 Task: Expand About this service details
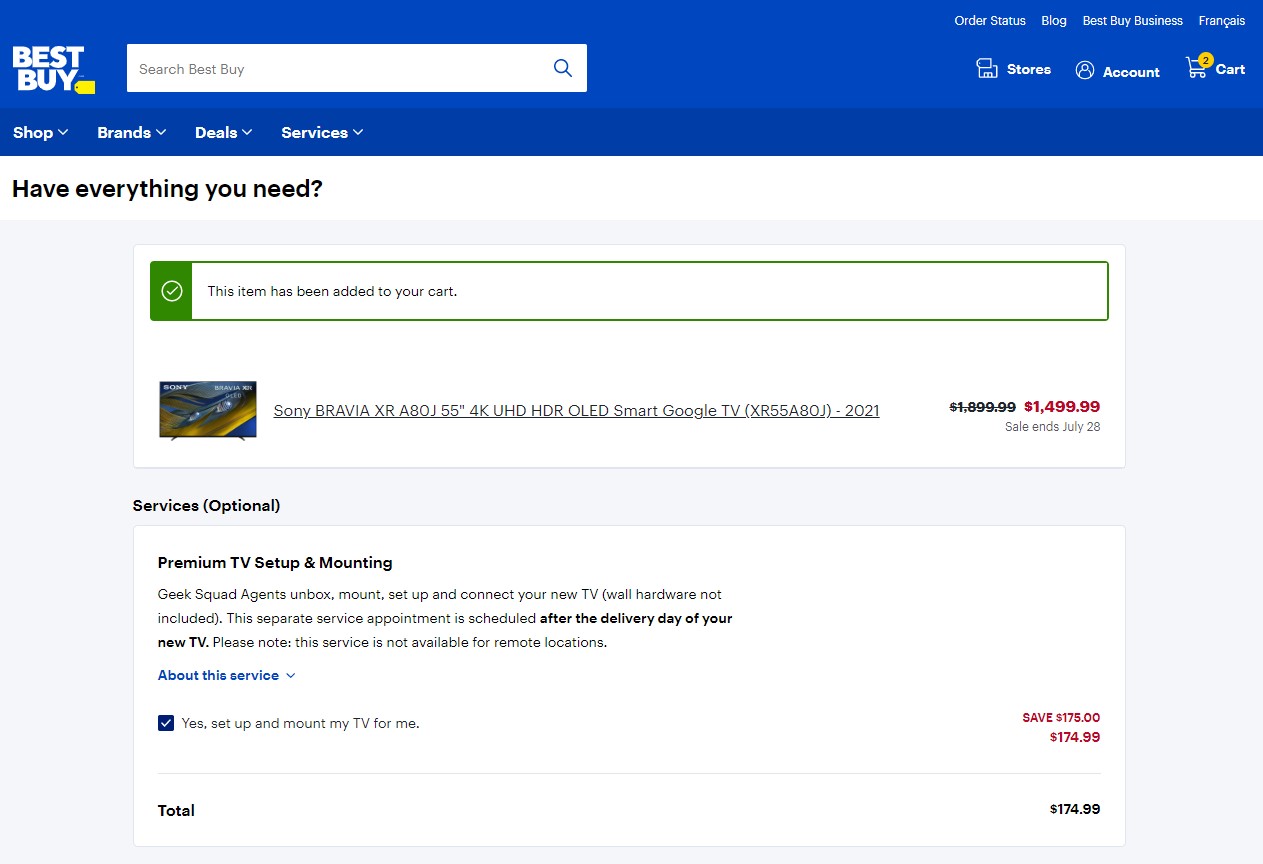227,675
